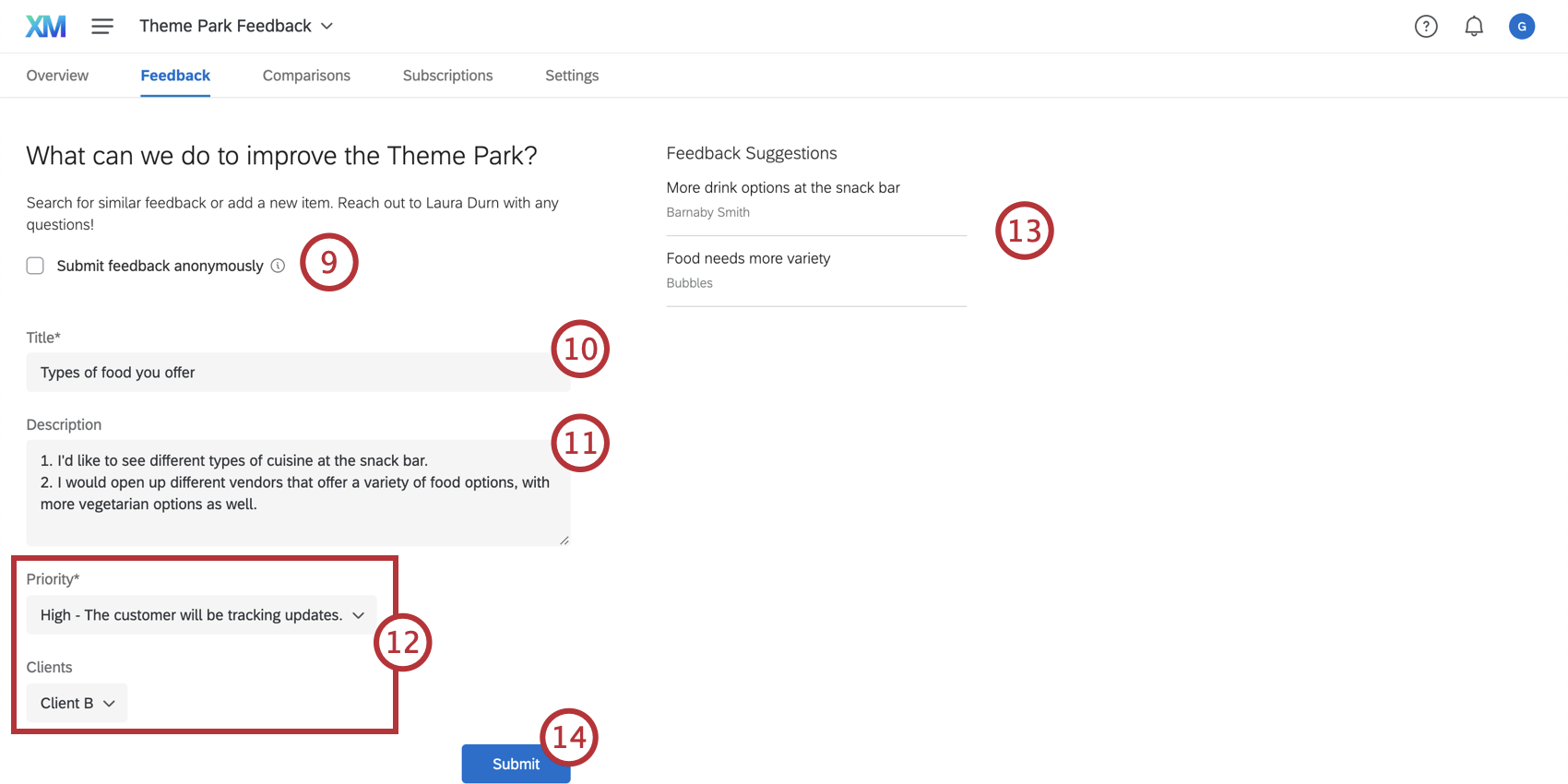Click the anonymous feedback info icon
1568x784 pixels.
[278, 266]
